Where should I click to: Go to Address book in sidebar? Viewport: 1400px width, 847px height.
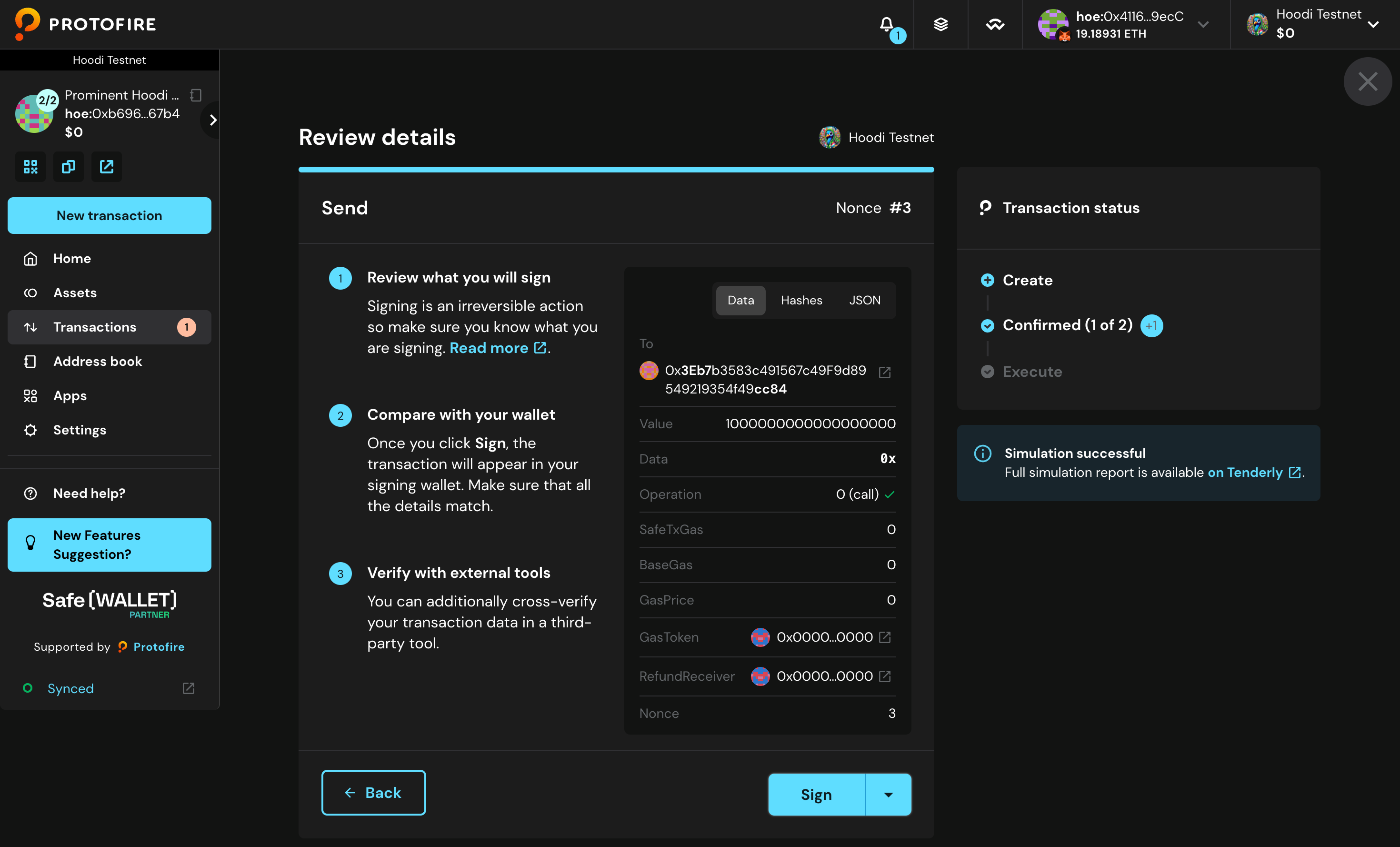pos(97,362)
